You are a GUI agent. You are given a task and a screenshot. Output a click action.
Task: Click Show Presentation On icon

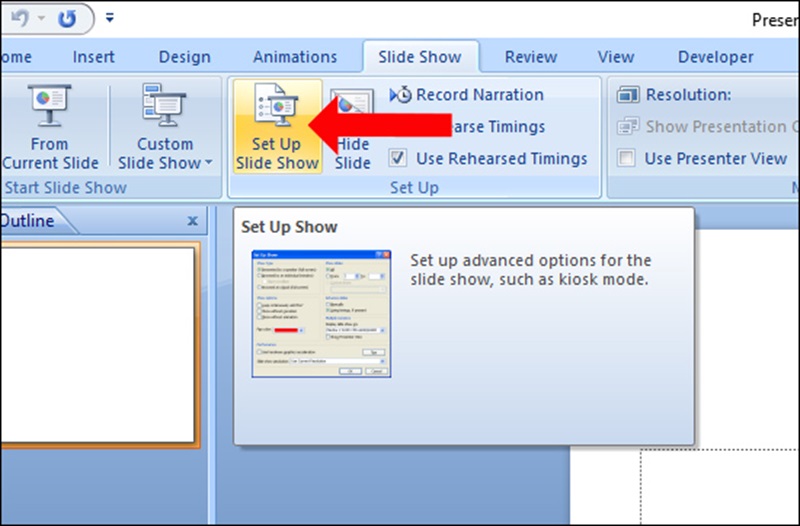(x=628, y=127)
